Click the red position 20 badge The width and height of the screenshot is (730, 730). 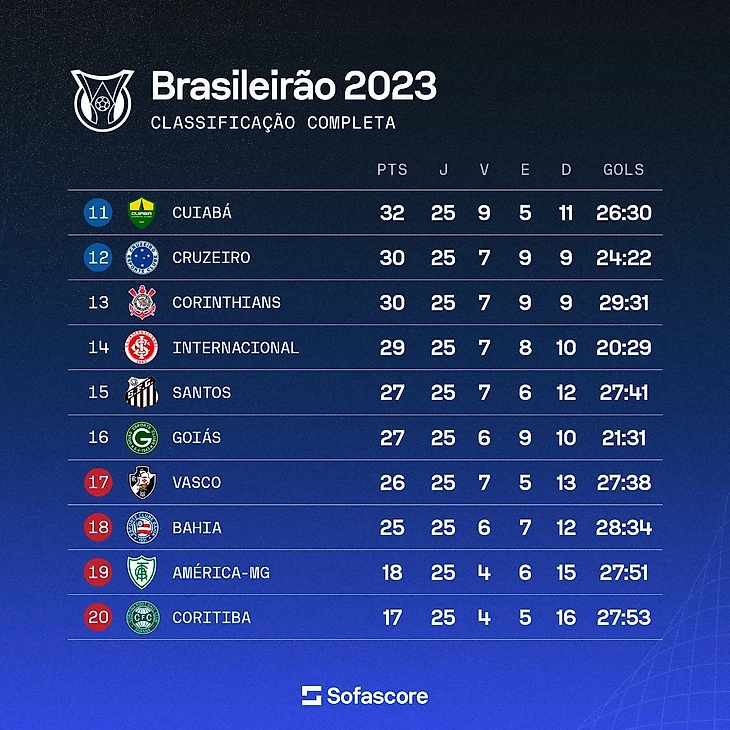(98, 617)
